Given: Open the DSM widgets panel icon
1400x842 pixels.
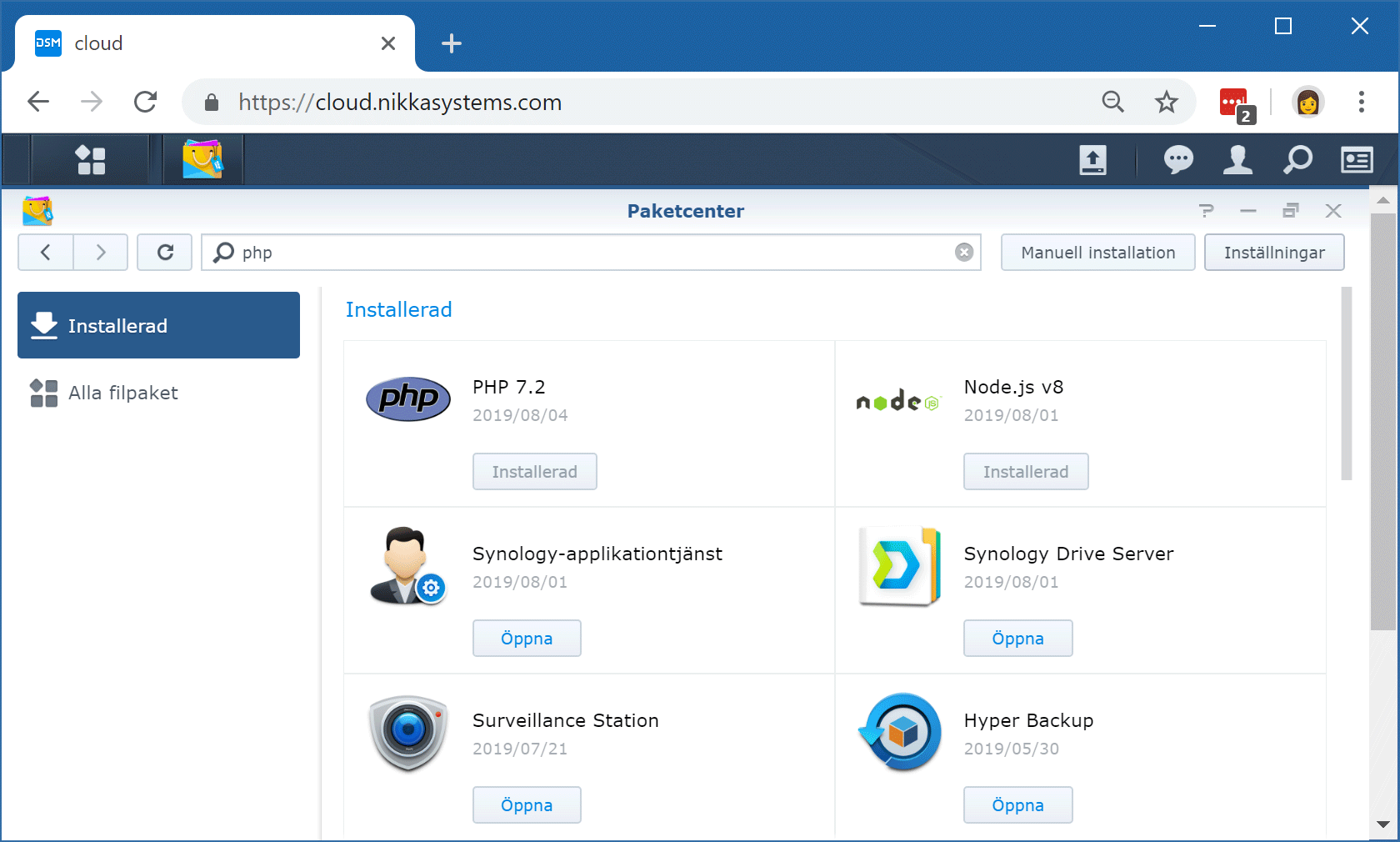Looking at the screenshot, I should pyautogui.click(x=1357, y=159).
